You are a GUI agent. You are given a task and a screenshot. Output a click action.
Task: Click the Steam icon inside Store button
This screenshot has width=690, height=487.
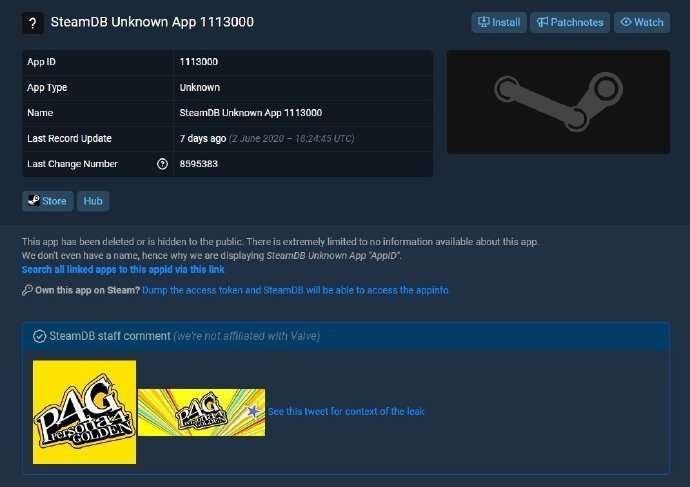[x=34, y=201]
